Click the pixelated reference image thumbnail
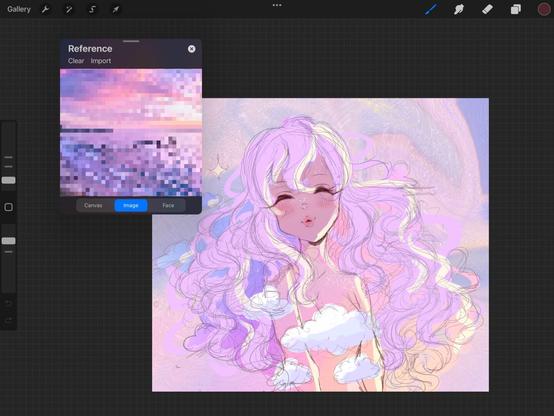The width and height of the screenshot is (554, 416). 131,133
